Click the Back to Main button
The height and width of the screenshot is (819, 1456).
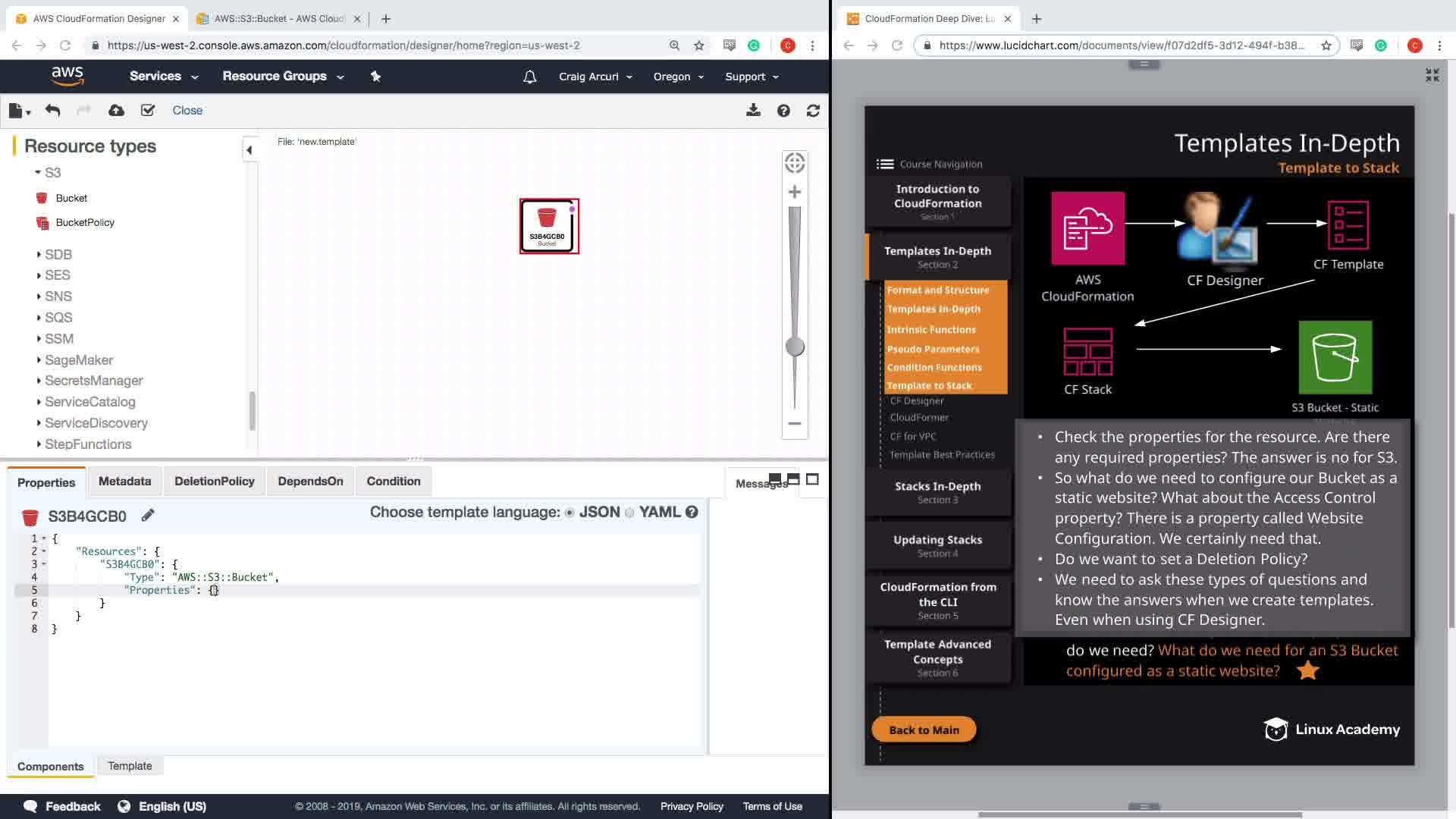point(924,730)
